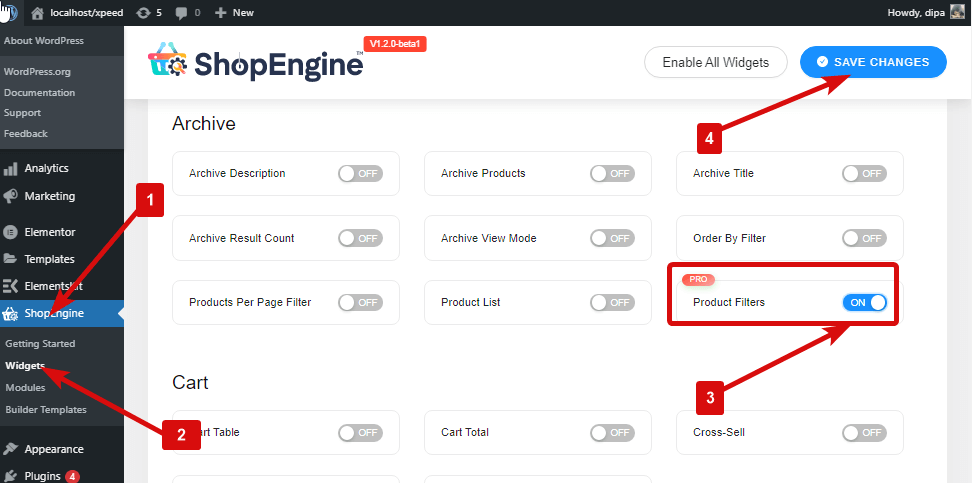Toggle Products Per Page Filter switch
Image resolution: width=972 pixels, height=483 pixels.
pos(360,303)
